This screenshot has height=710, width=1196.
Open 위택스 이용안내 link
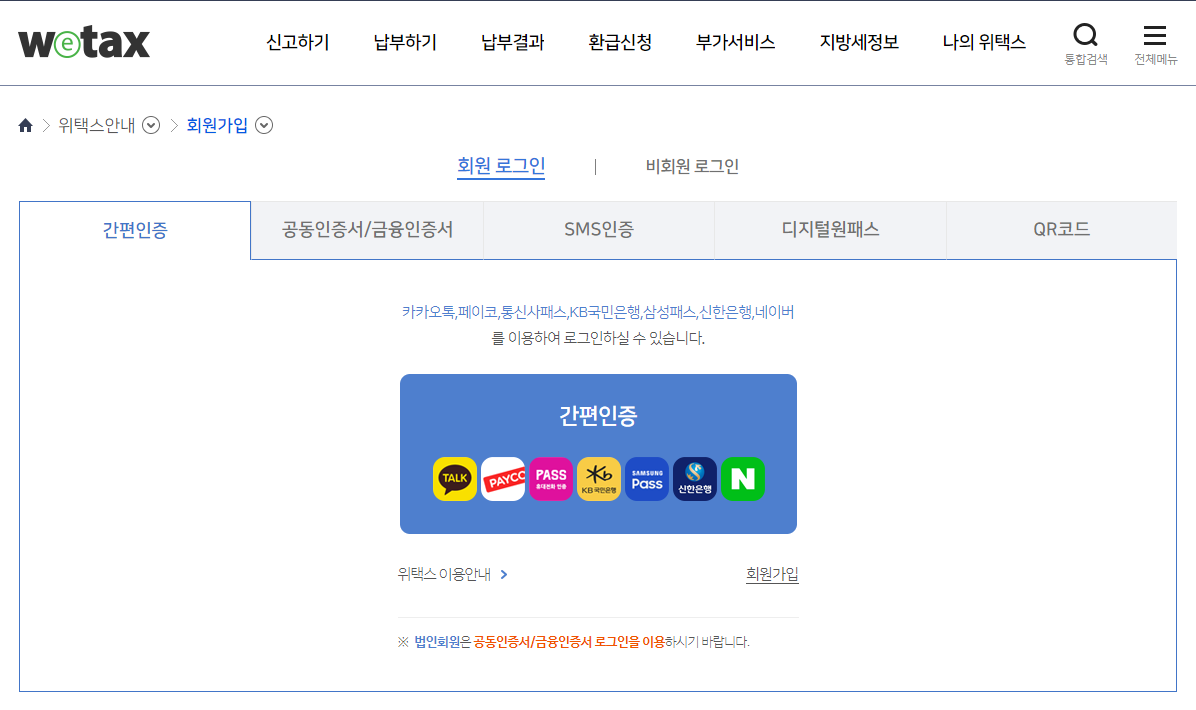coord(444,574)
